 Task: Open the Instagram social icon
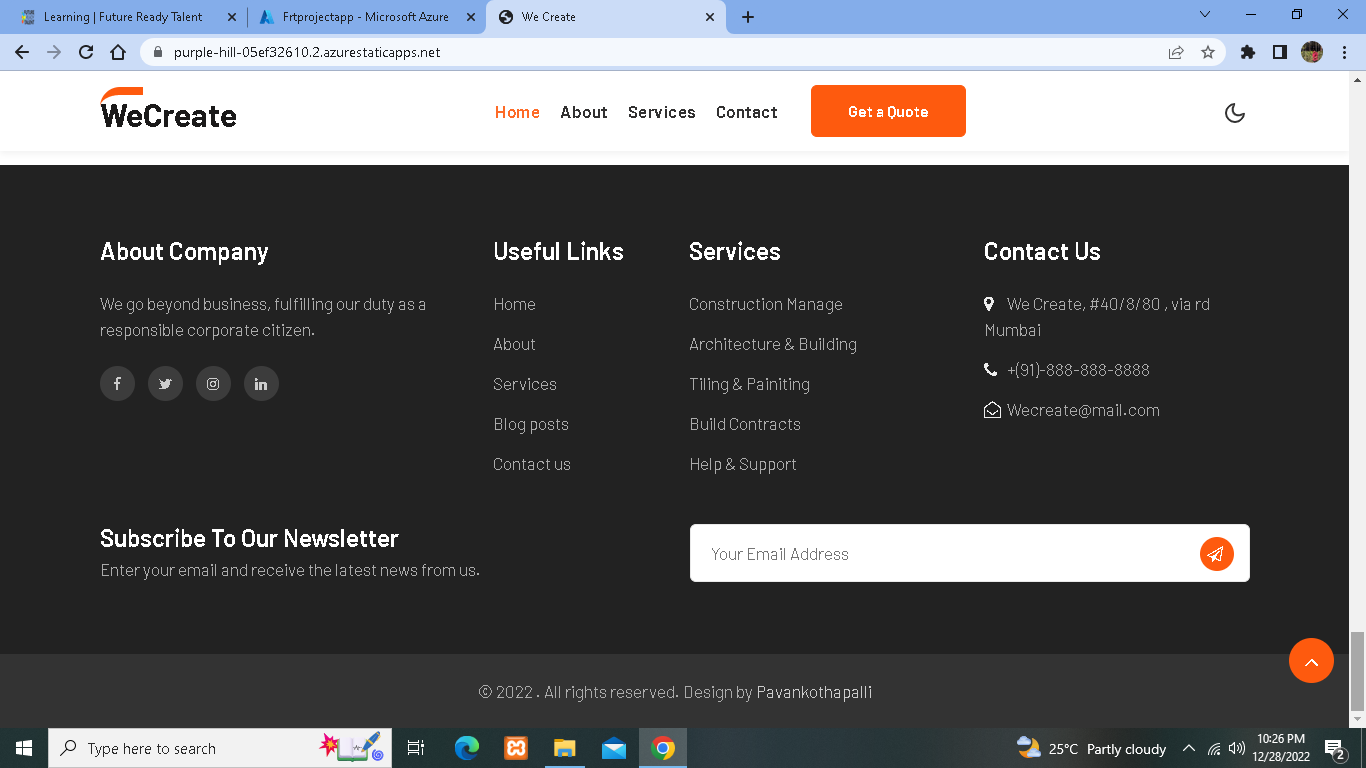(213, 384)
